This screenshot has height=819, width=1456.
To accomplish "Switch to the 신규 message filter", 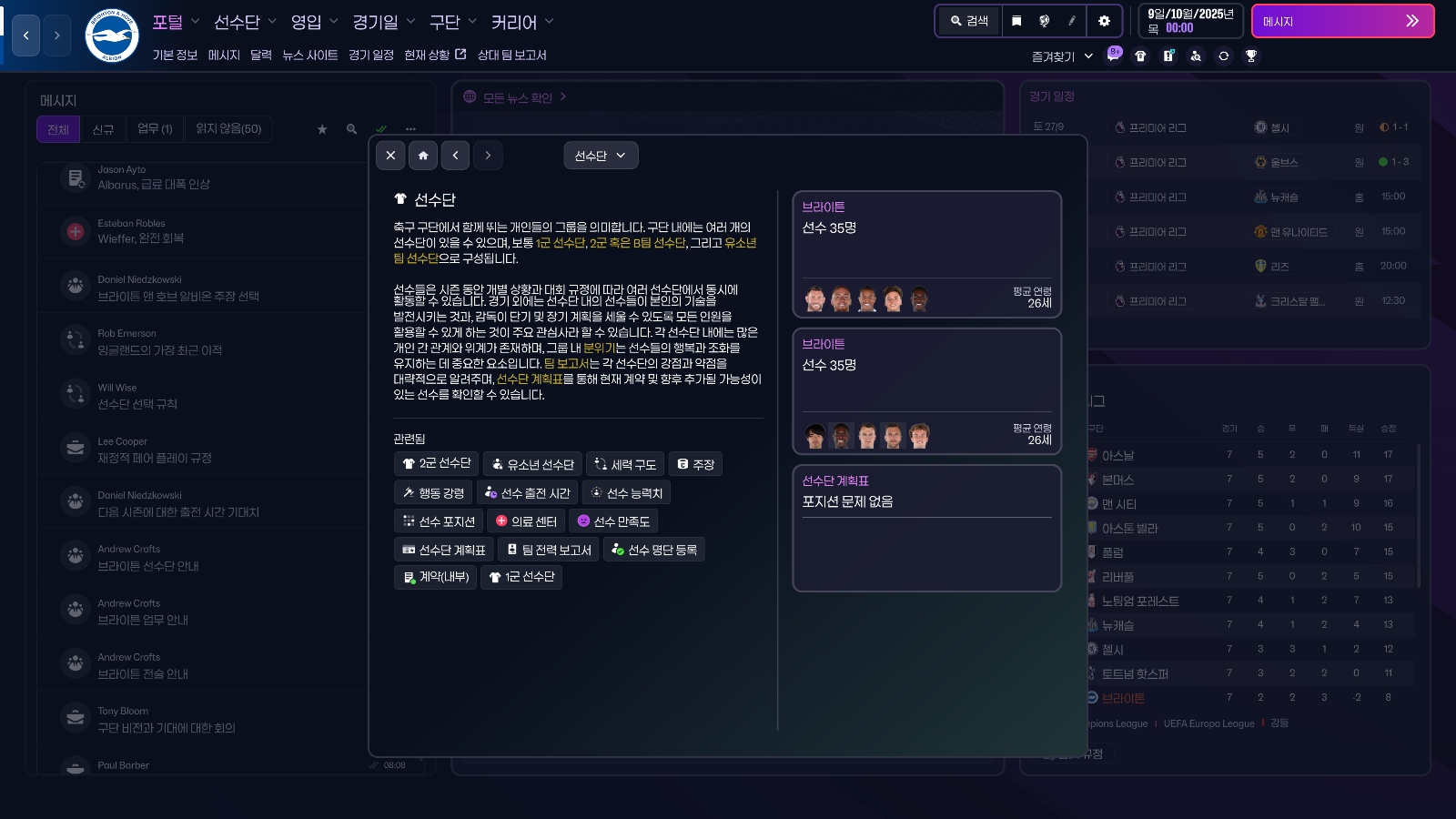I will click(x=102, y=128).
